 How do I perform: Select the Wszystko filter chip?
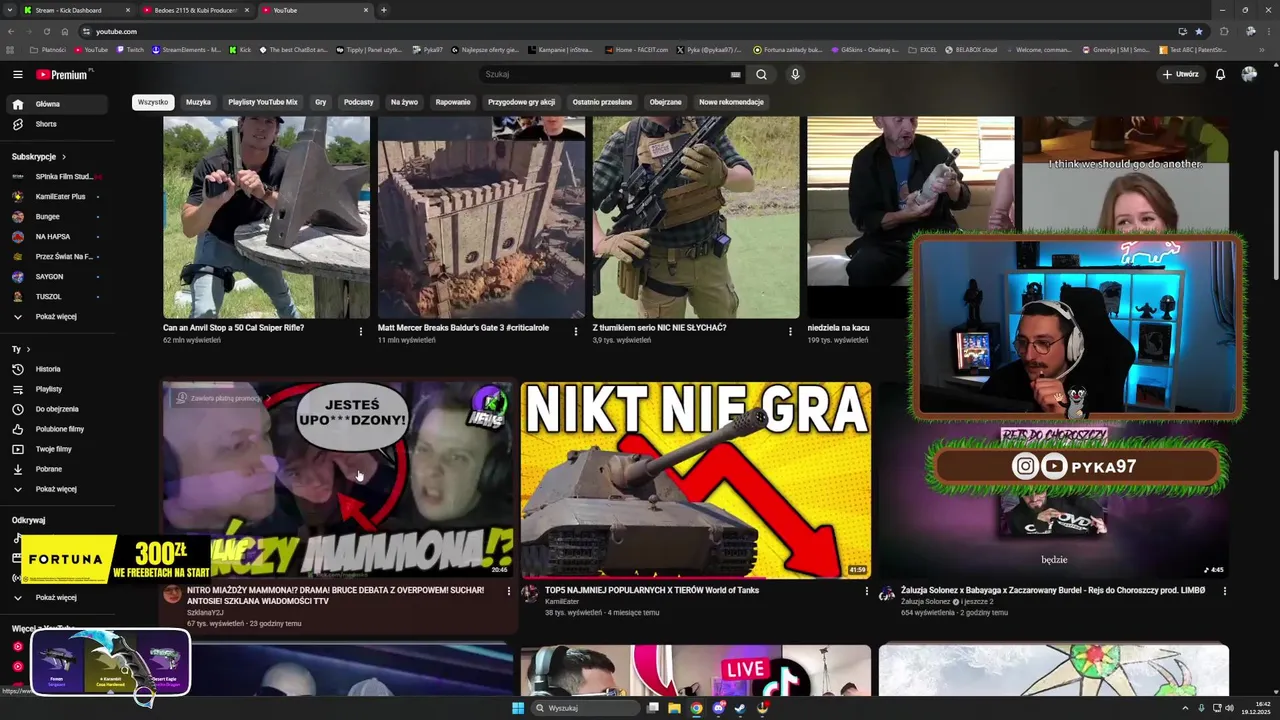tap(153, 102)
